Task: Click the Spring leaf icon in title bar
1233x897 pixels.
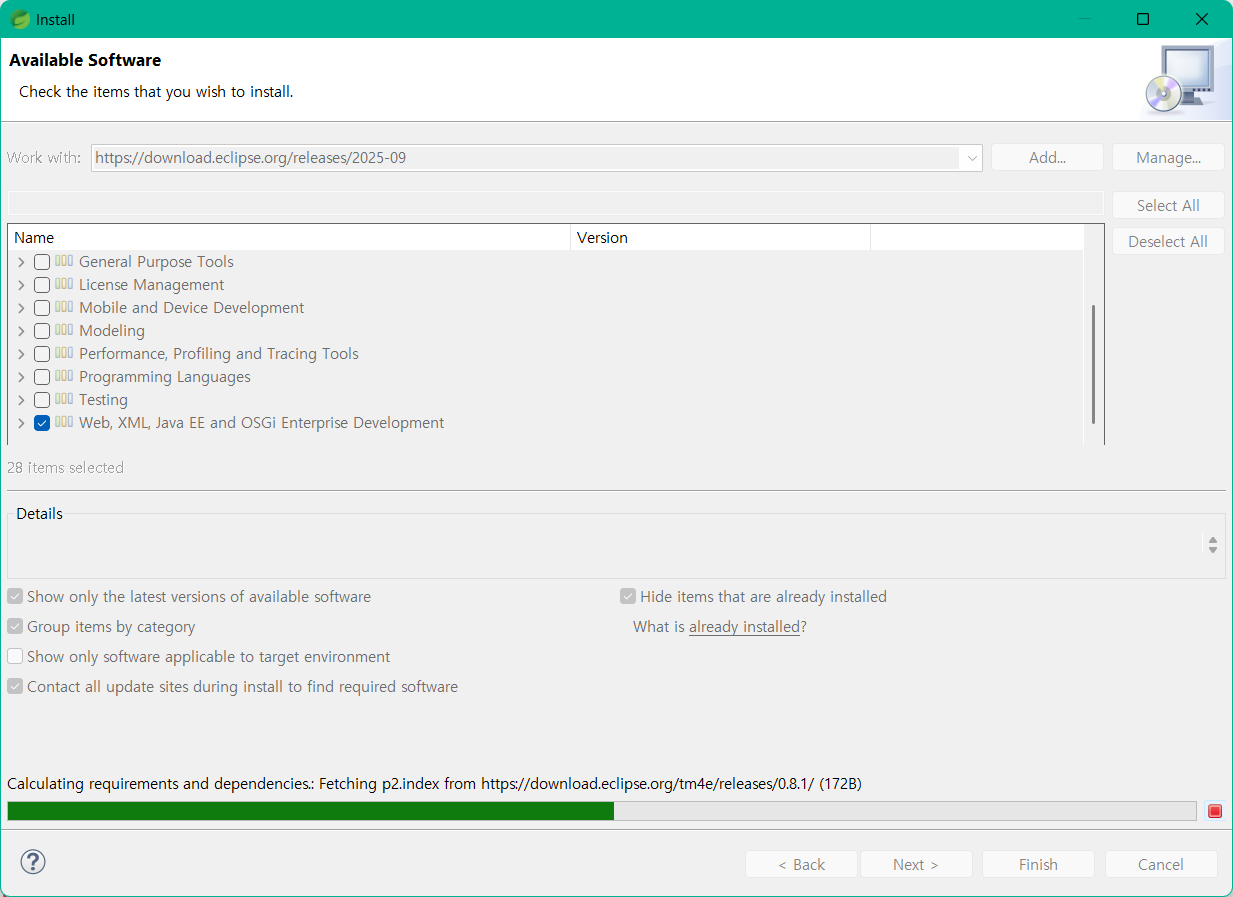Action: coord(20,19)
